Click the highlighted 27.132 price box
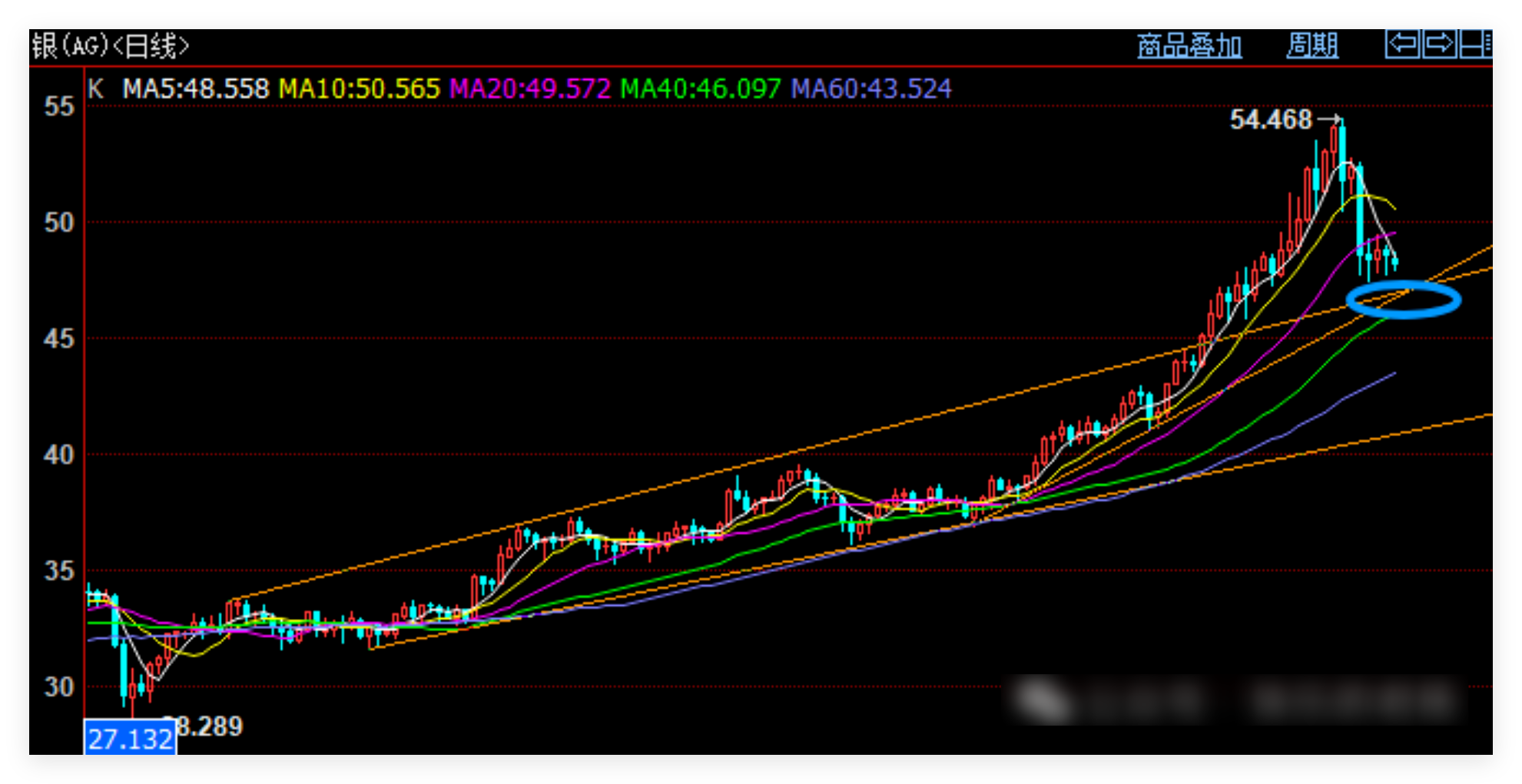 (x=130, y=739)
